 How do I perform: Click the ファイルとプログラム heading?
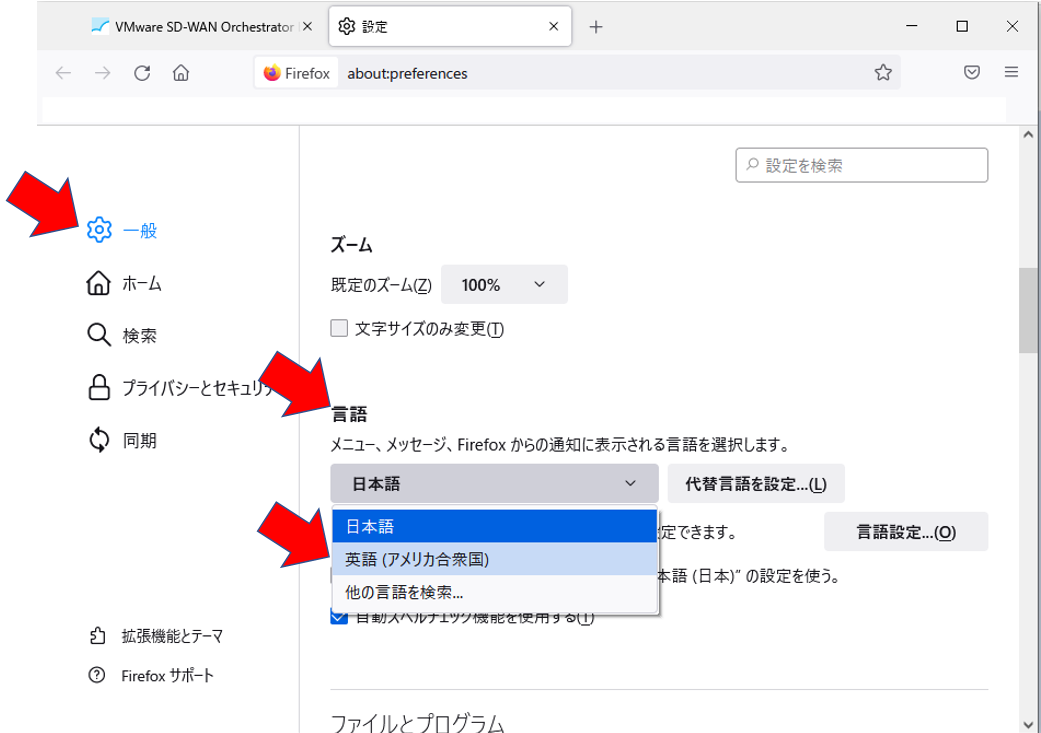tap(418, 722)
